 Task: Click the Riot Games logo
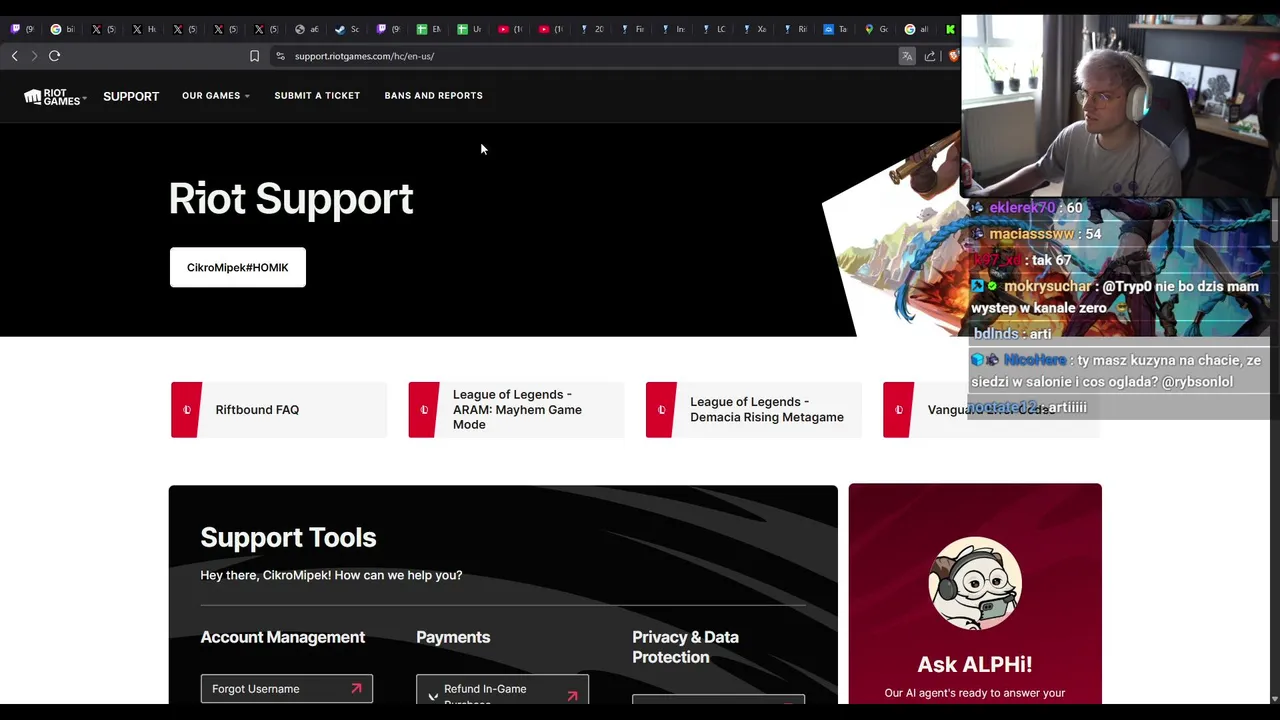(x=52, y=96)
